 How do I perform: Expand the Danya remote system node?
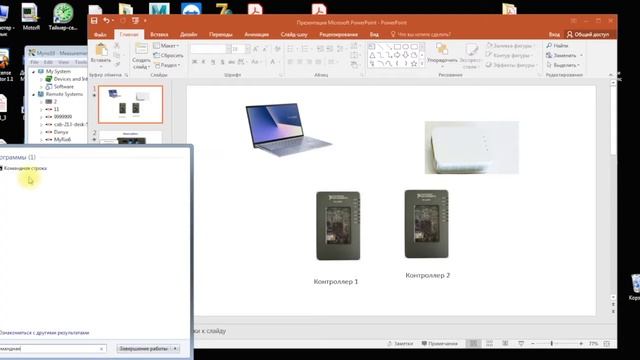pyautogui.click(x=41, y=132)
